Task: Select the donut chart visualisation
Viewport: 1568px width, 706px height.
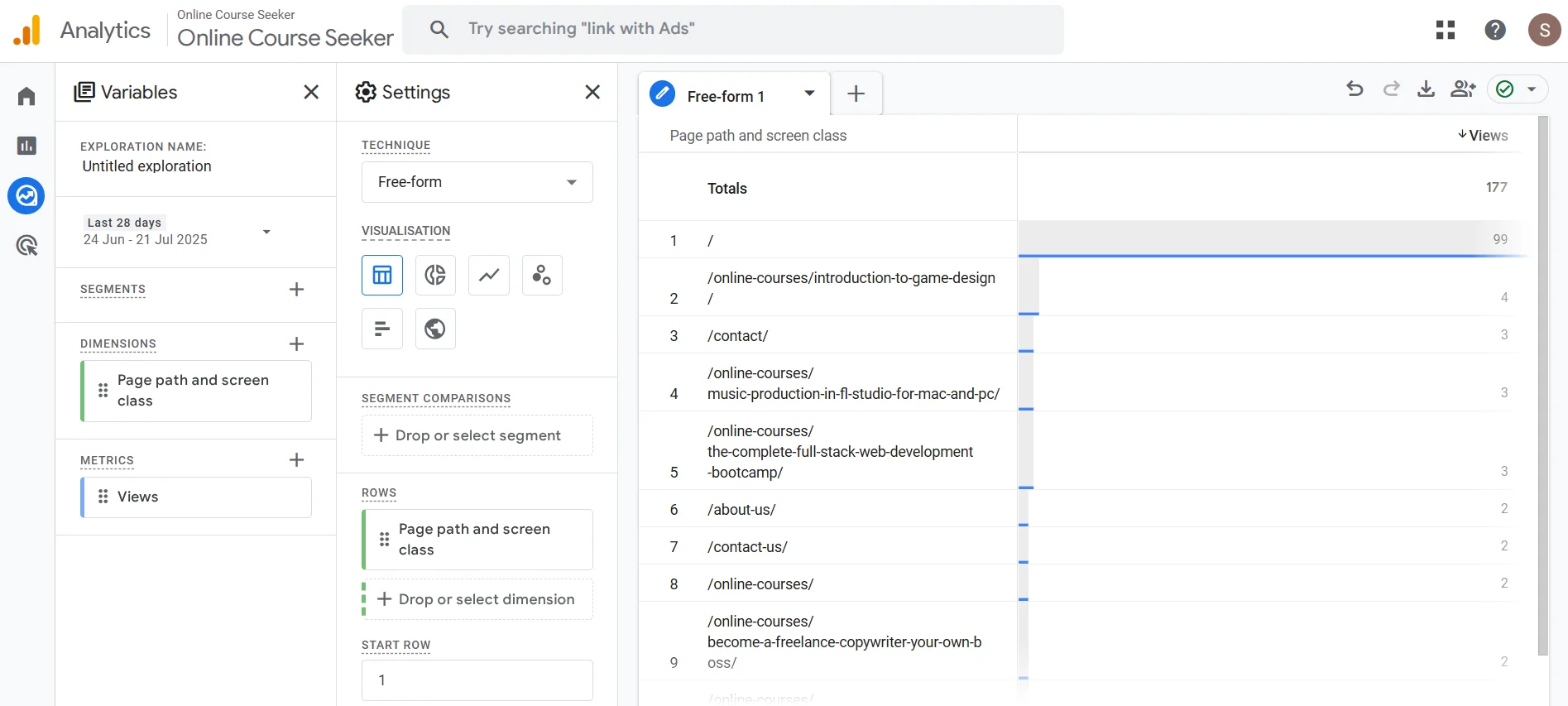Action: tap(435, 275)
